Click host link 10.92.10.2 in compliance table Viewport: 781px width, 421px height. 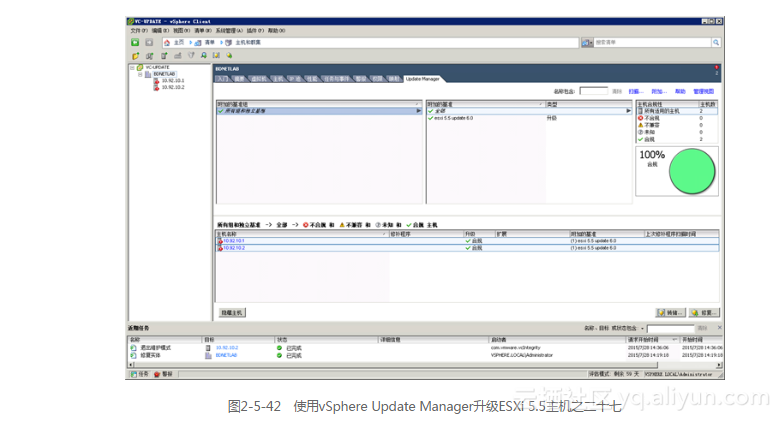234,248
